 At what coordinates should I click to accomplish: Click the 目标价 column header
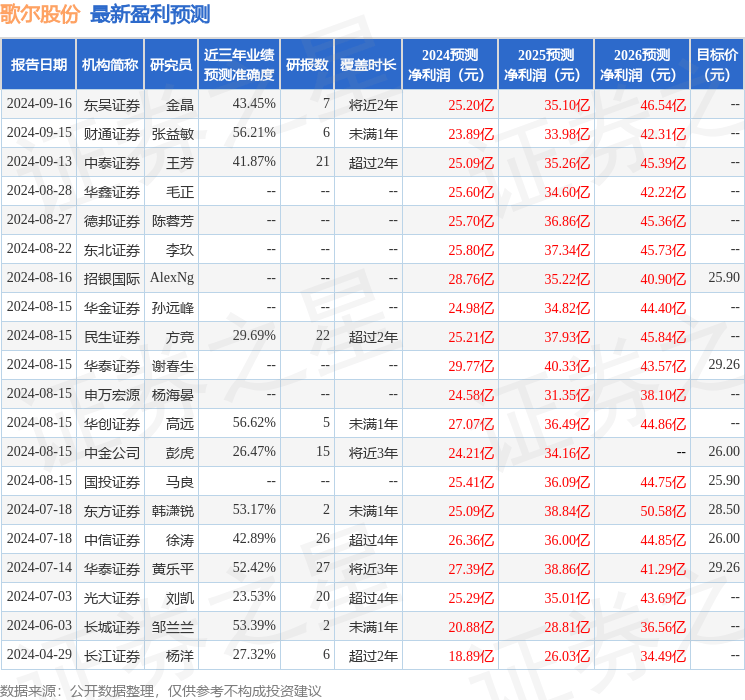pos(717,65)
